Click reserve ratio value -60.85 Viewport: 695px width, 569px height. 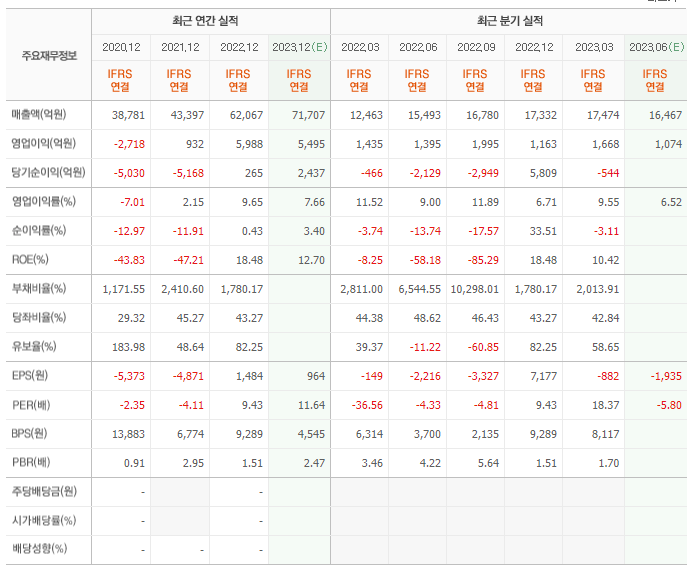(483, 347)
